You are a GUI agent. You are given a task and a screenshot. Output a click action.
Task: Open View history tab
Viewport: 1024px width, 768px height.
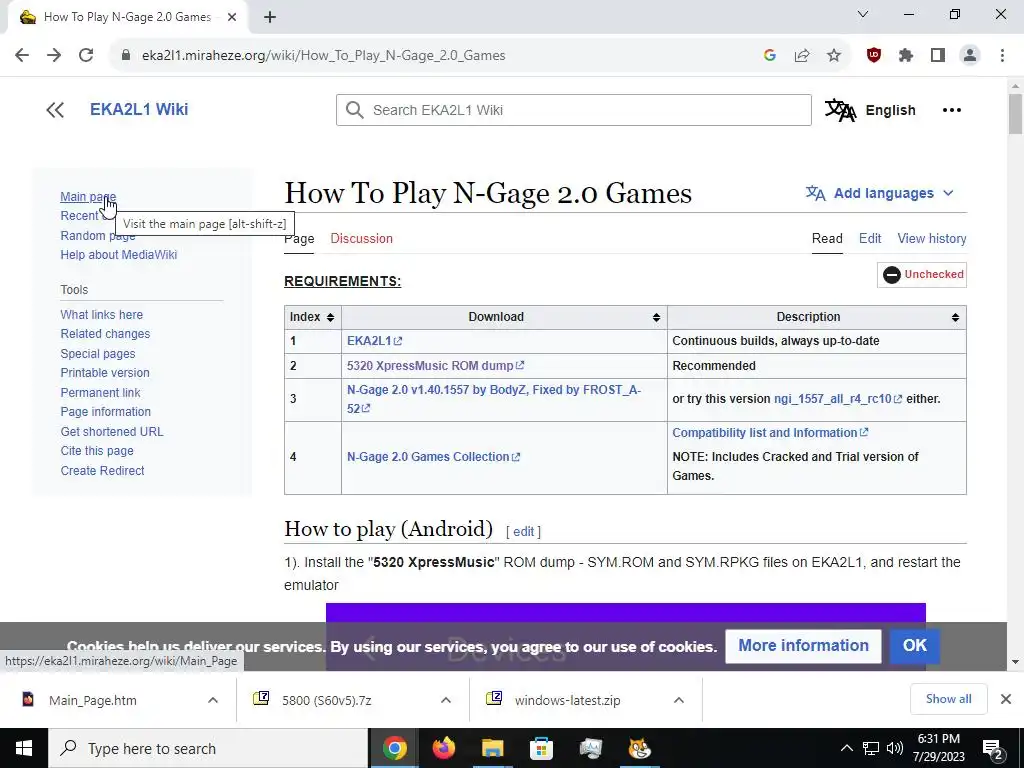click(x=932, y=238)
